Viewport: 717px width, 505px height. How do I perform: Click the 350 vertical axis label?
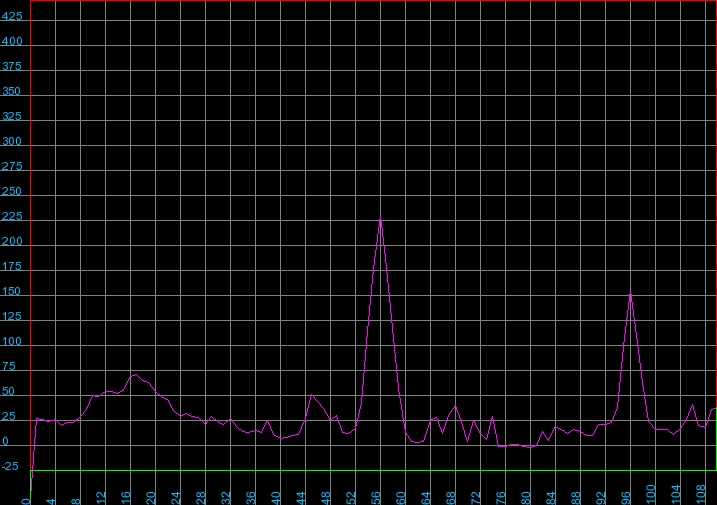click(x=11, y=91)
